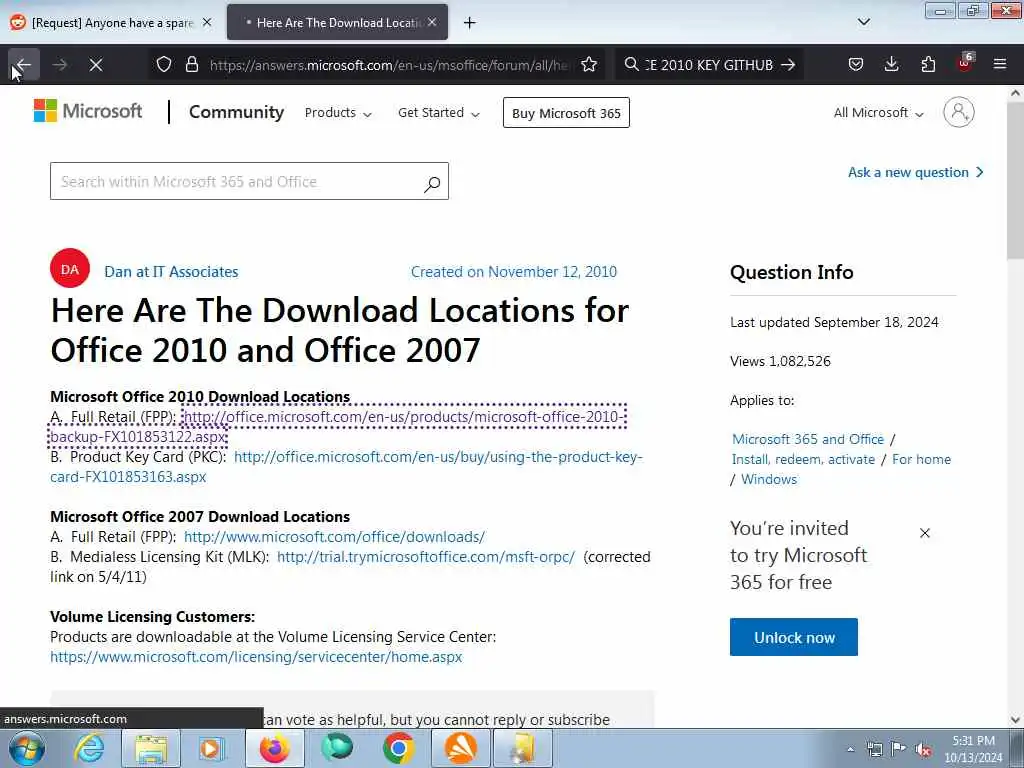1024x768 pixels.
Task: Click Ask a new question link
Action: 916,172
